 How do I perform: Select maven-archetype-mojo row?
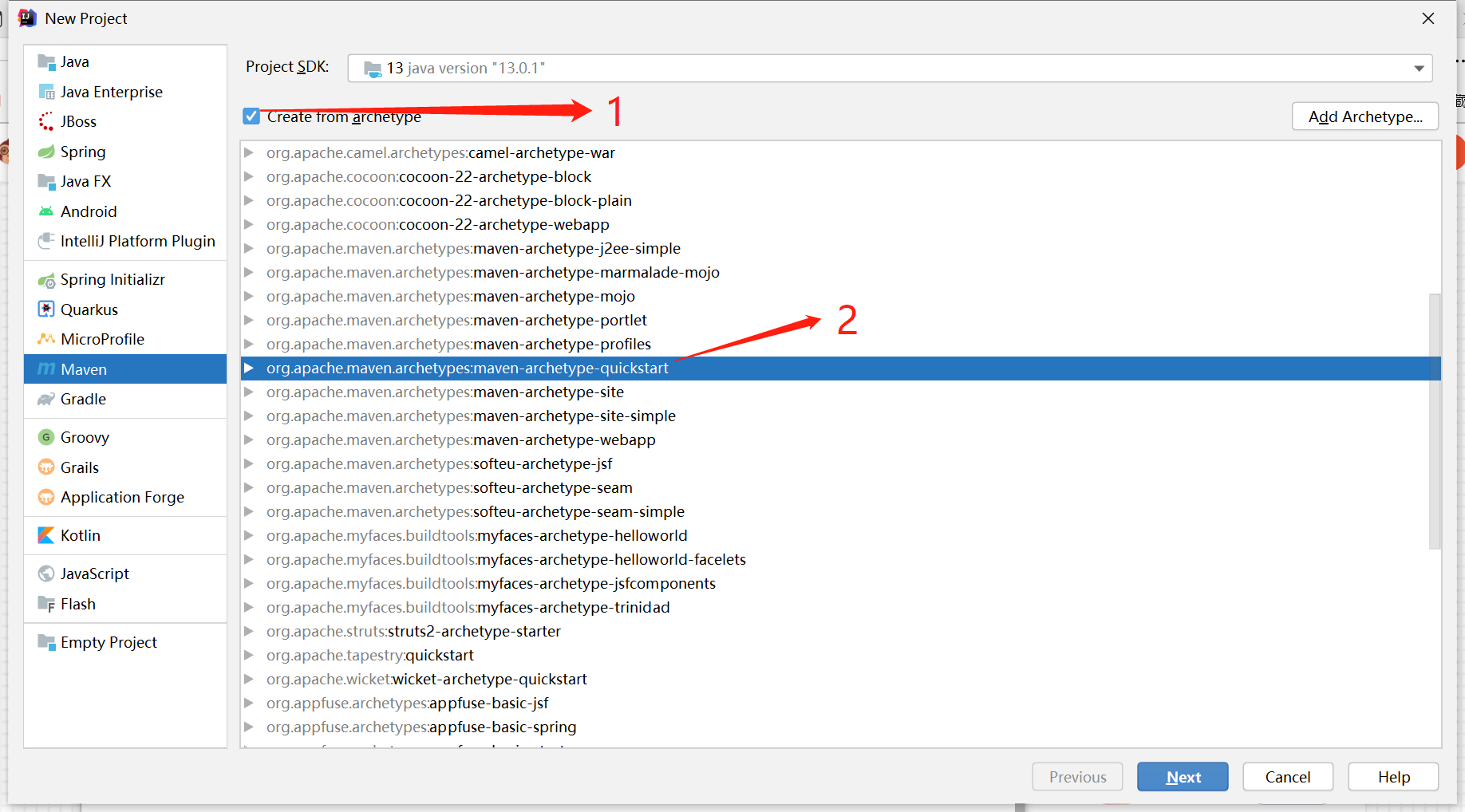click(x=841, y=296)
